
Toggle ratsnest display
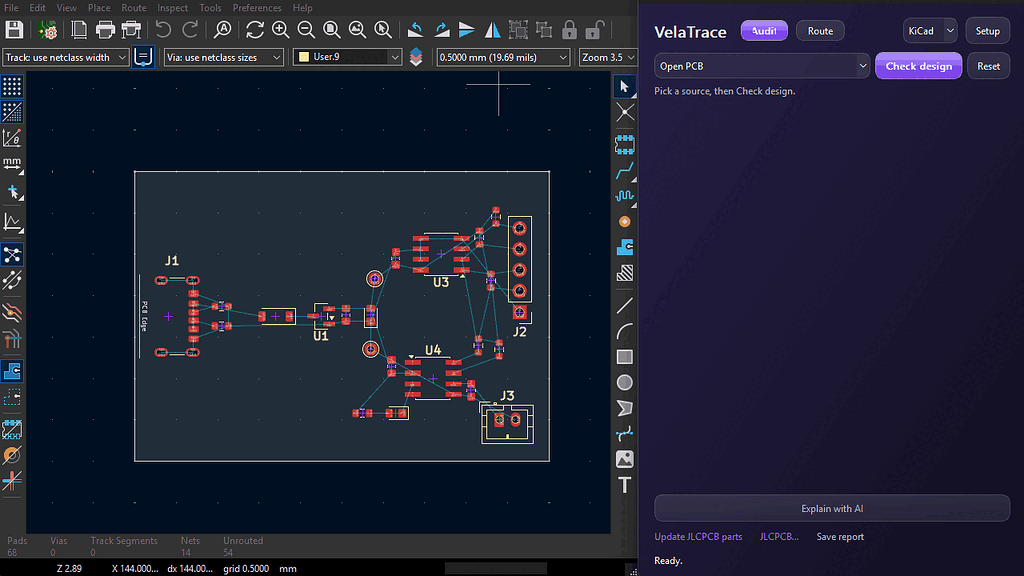12,255
